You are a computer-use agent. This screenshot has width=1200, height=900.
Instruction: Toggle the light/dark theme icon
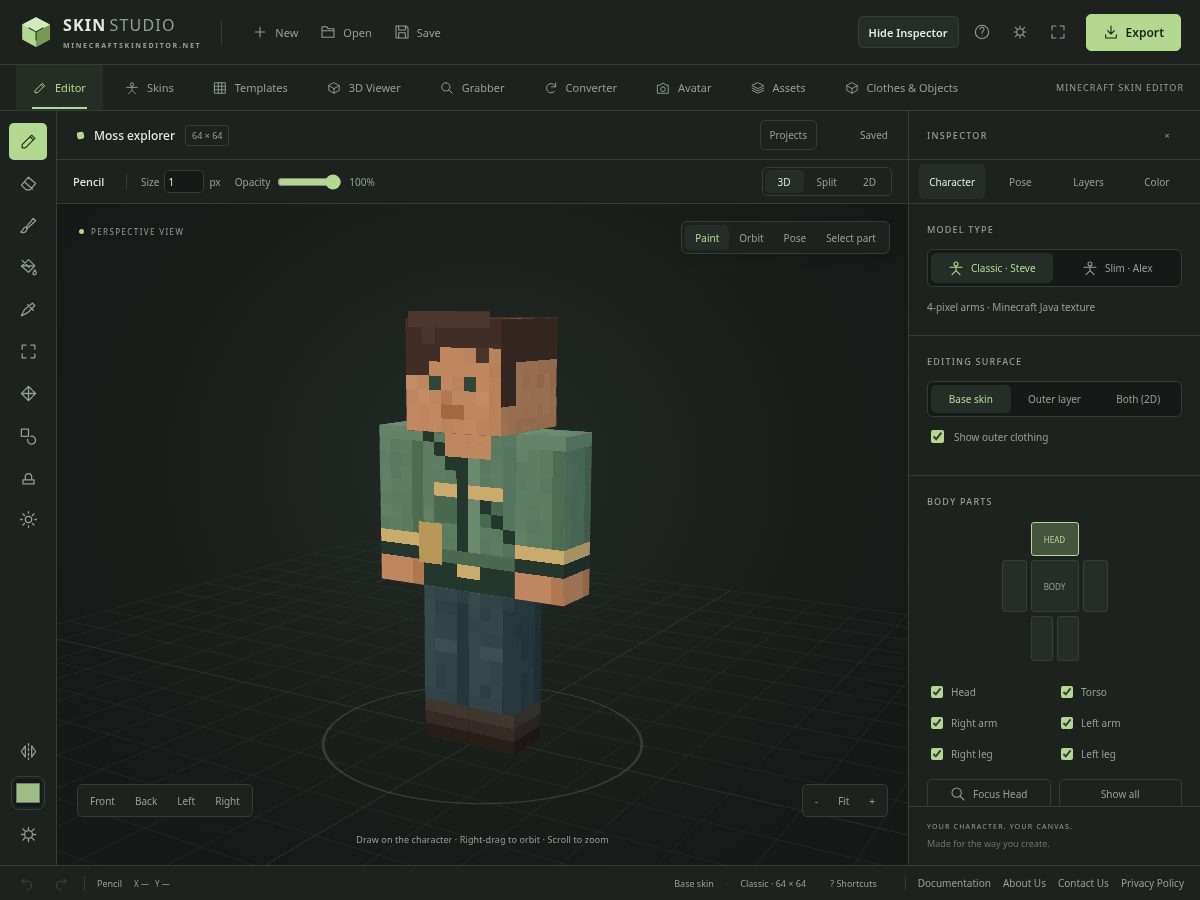click(1020, 32)
